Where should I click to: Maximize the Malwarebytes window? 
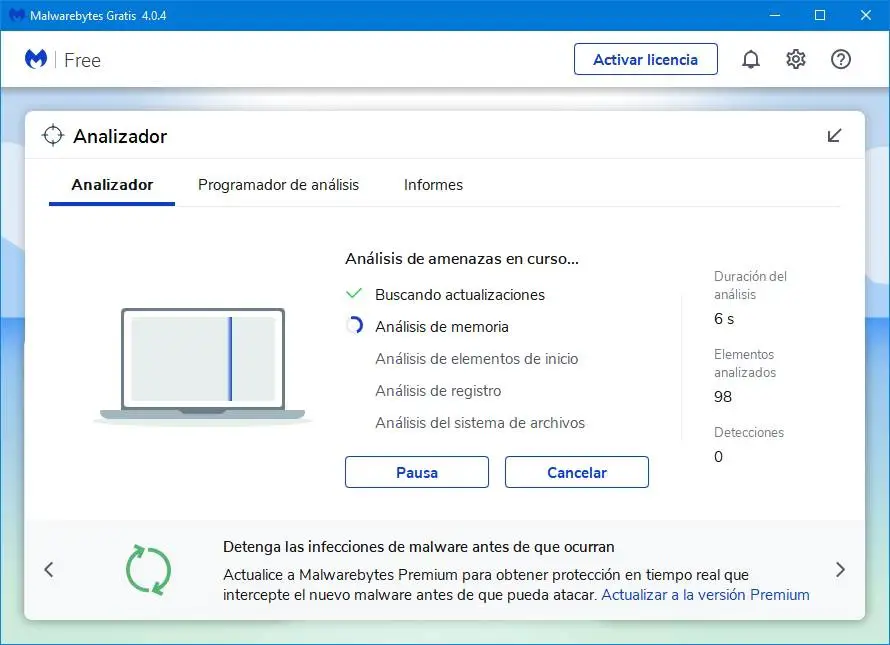click(x=820, y=15)
